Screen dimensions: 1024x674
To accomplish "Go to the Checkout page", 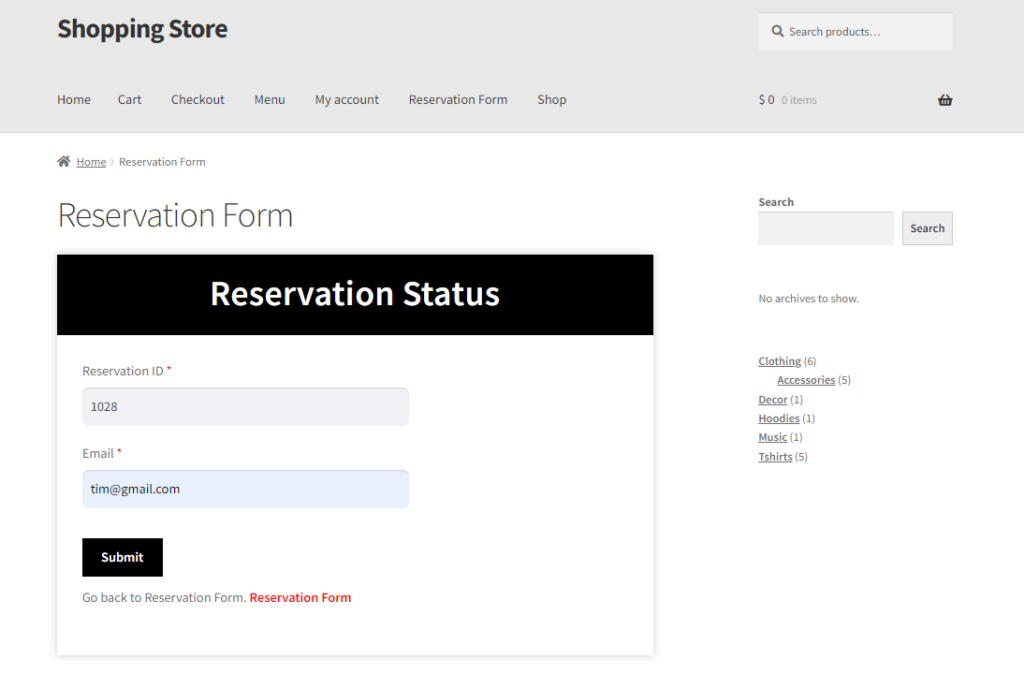I will tap(197, 100).
